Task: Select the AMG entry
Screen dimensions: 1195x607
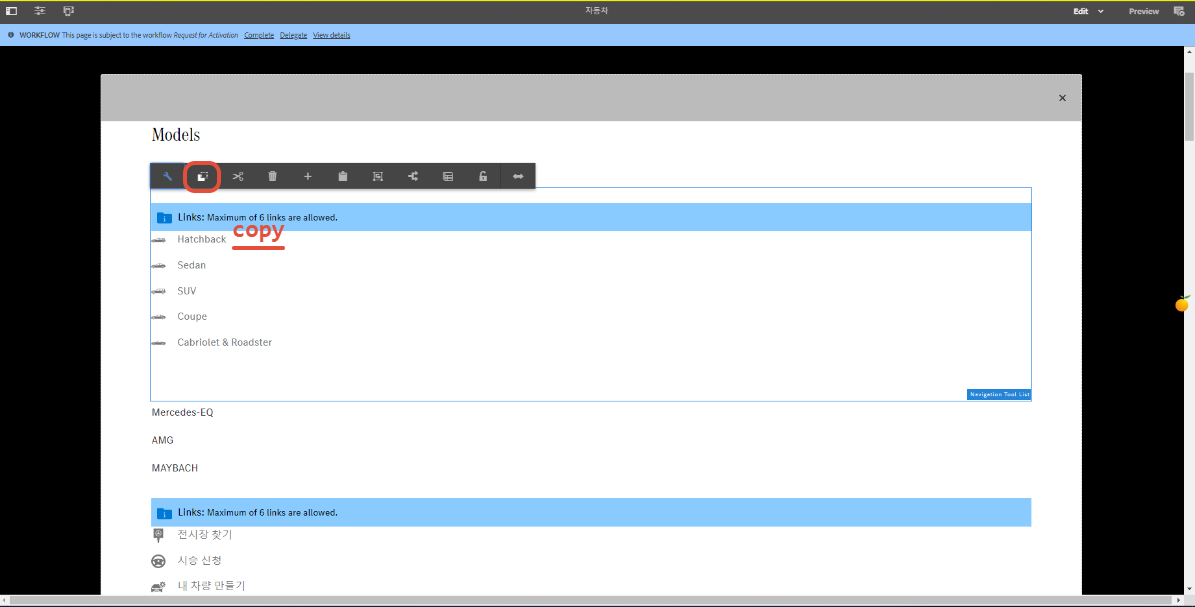Action: click(x=162, y=440)
